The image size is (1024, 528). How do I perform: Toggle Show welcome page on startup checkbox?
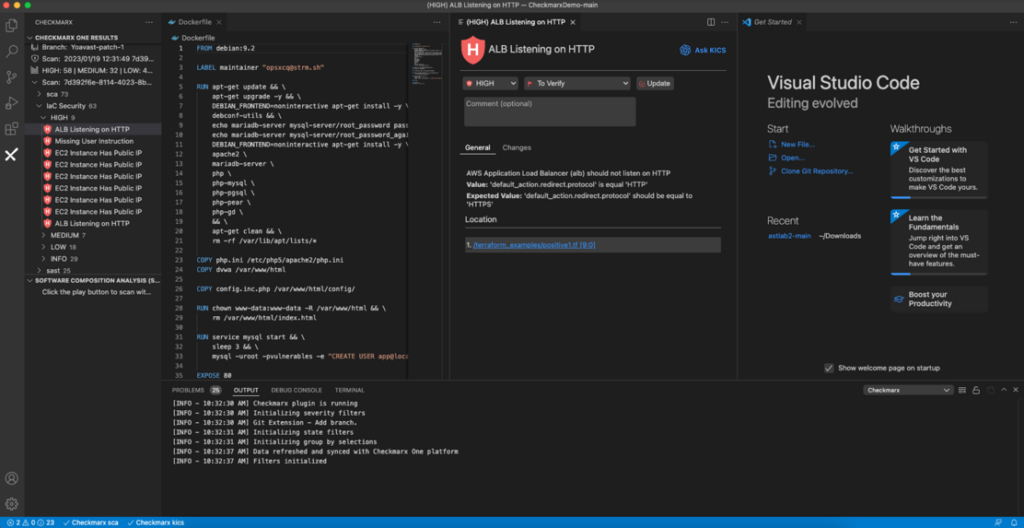(829, 368)
